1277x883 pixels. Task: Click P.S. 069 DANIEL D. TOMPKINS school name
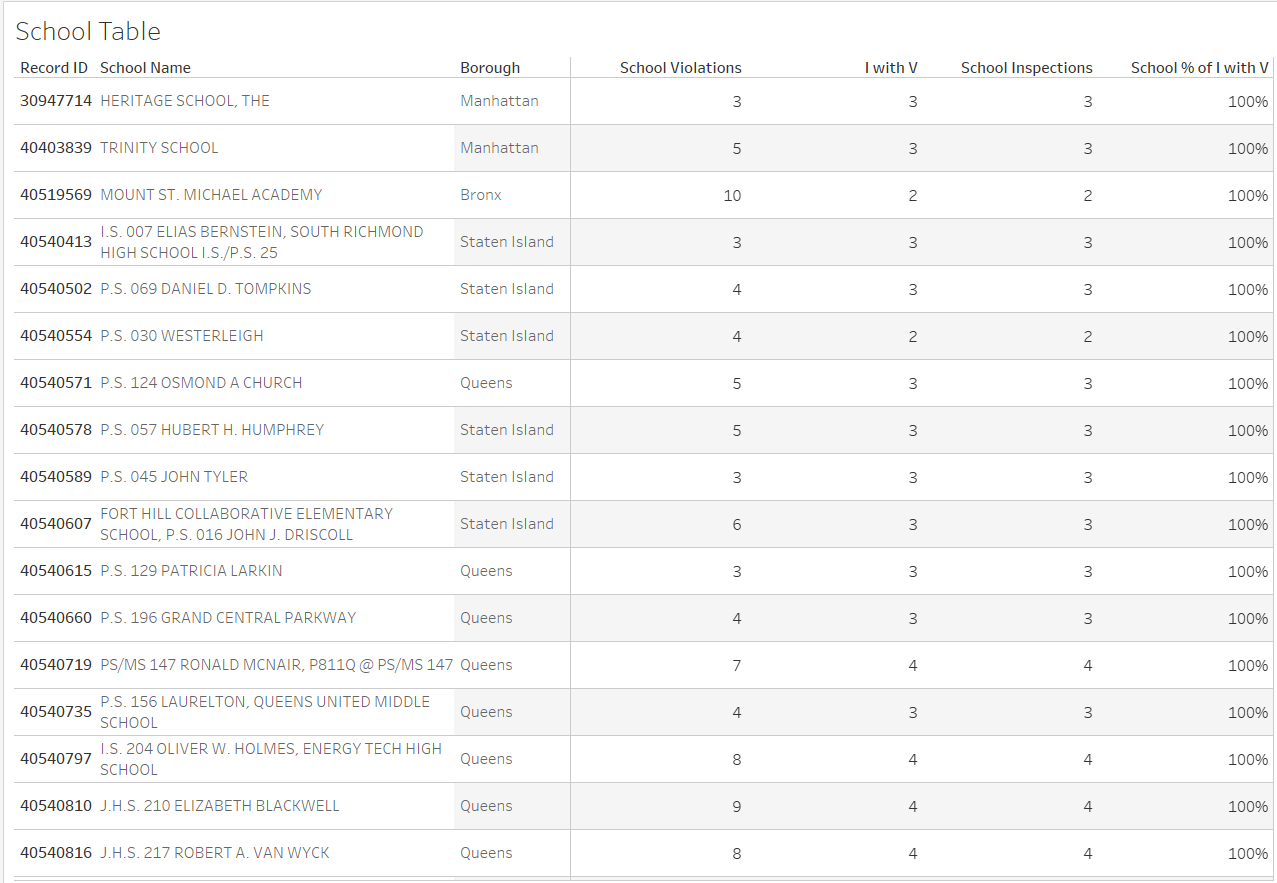(206, 289)
